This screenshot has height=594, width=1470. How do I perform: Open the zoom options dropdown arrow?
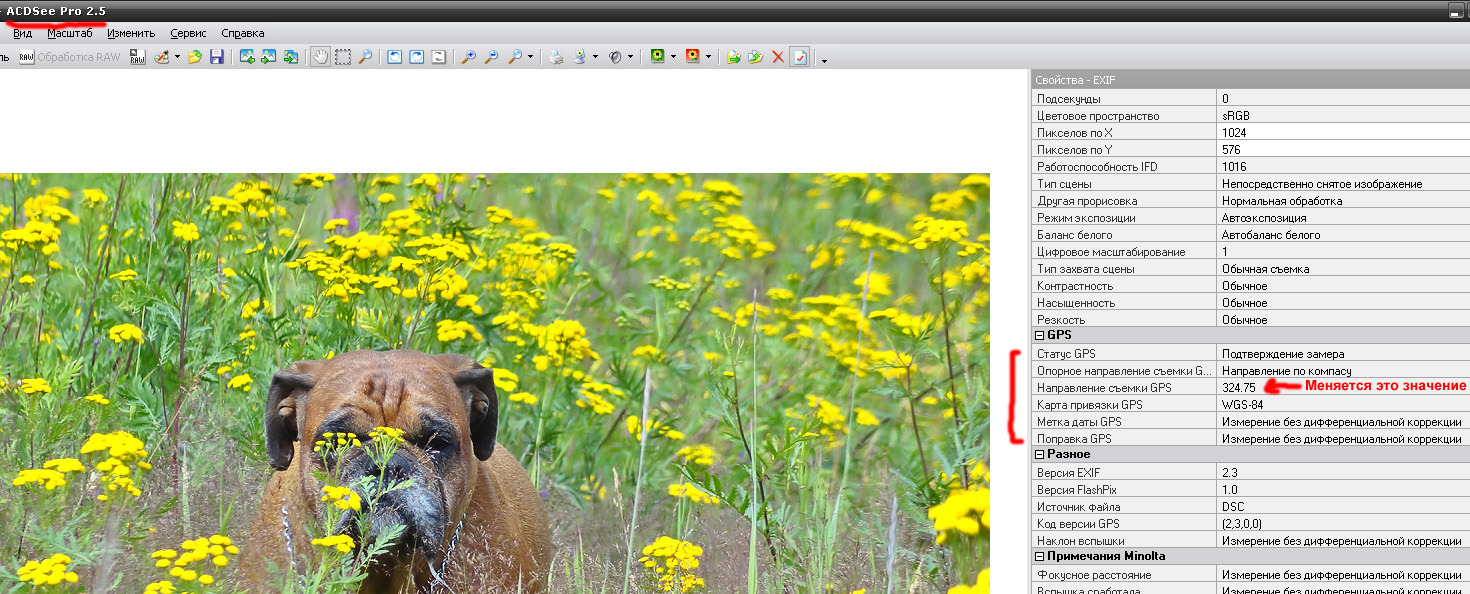pos(530,57)
